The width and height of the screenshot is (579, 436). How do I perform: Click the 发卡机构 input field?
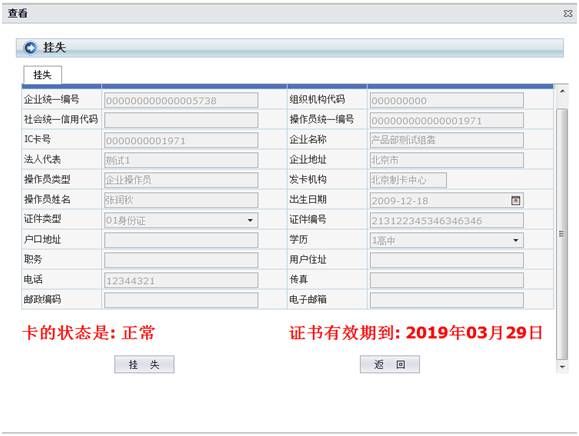(x=408, y=180)
